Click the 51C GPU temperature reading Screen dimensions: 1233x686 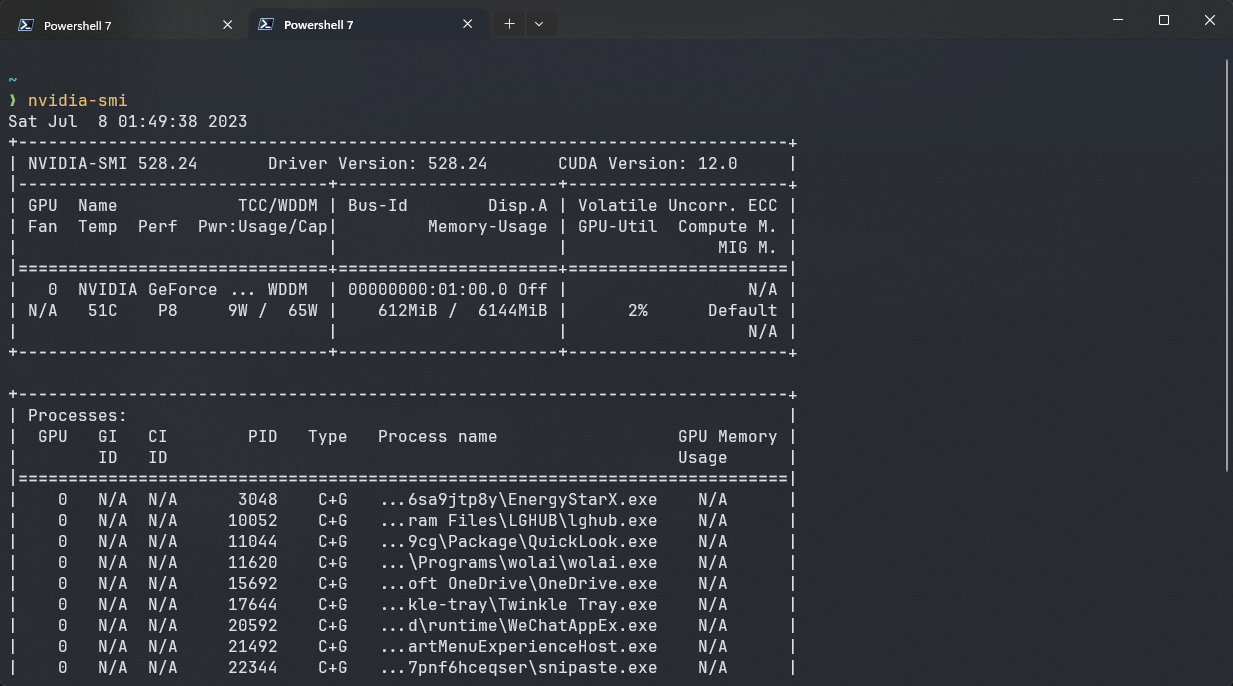(x=102, y=310)
